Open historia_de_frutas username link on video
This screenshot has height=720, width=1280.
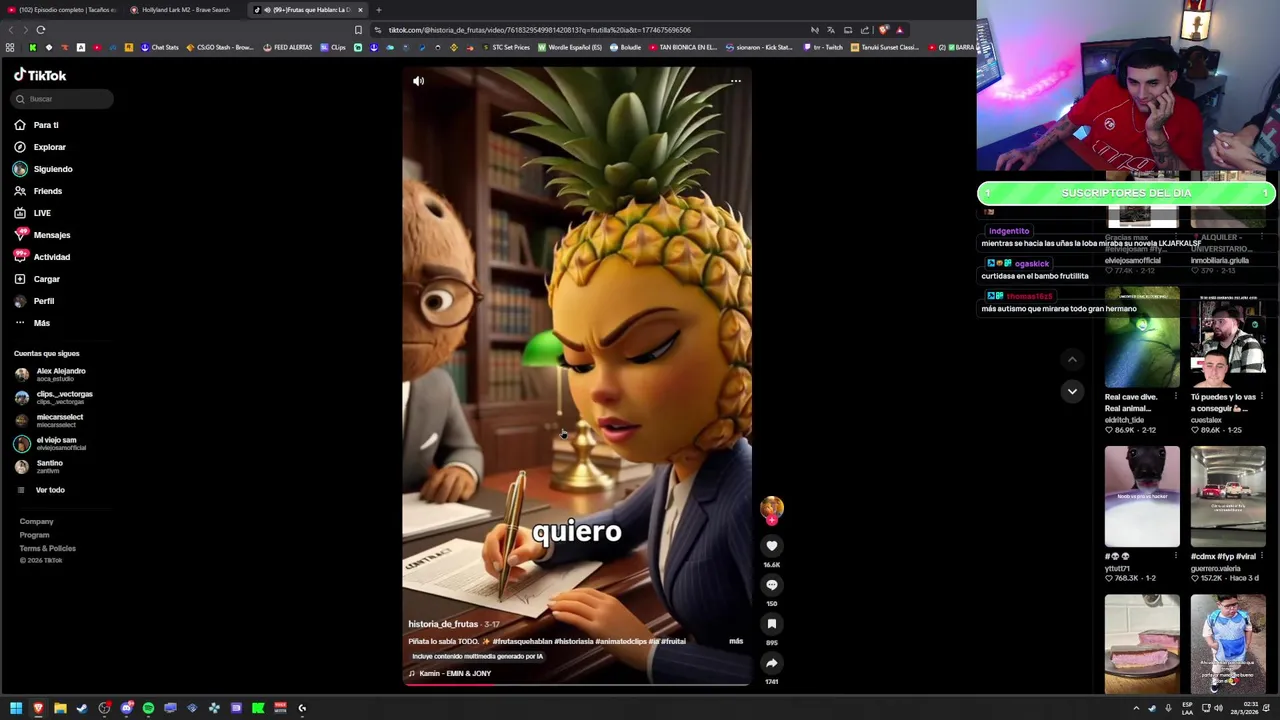[x=443, y=624]
